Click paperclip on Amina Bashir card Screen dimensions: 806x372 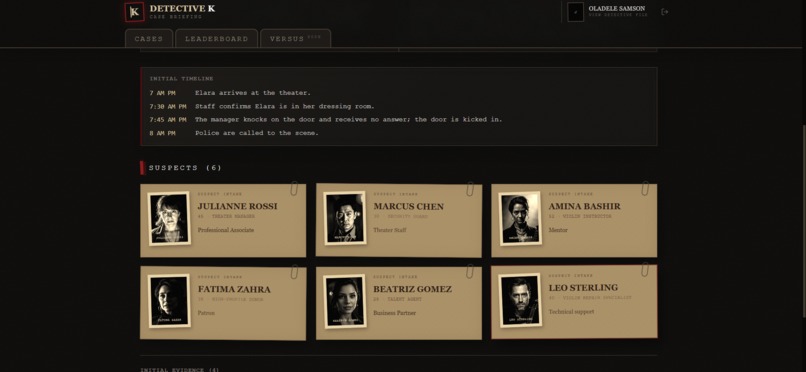coord(645,189)
